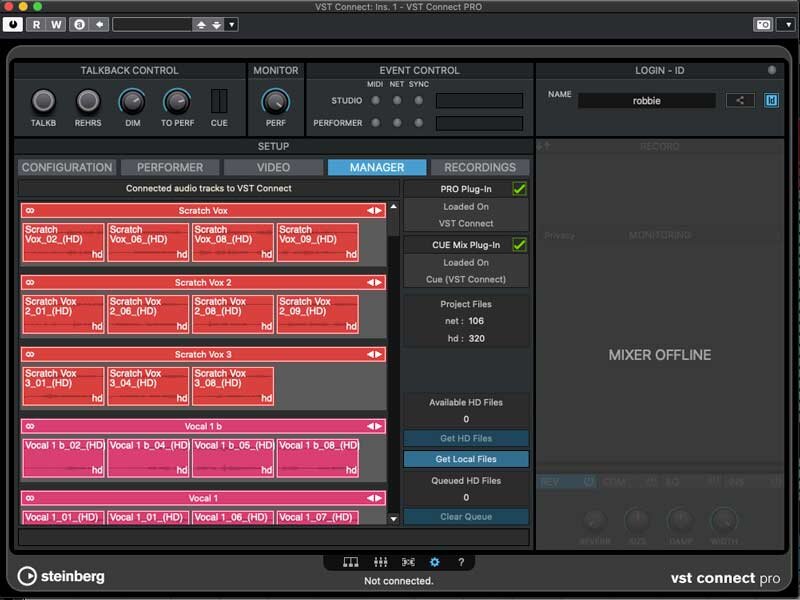
Task: Click the Steinberg logo
Action: (61, 576)
